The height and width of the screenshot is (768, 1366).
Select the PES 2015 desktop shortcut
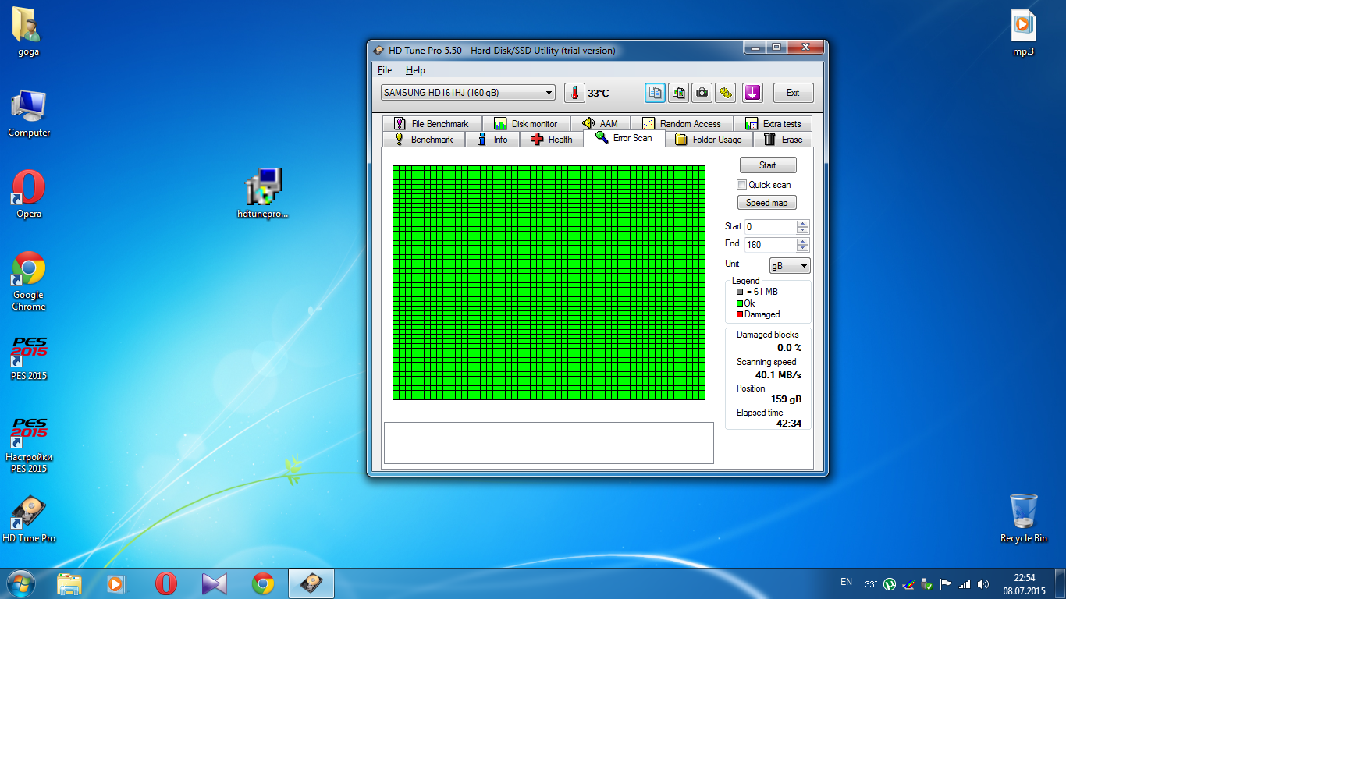click(28, 359)
